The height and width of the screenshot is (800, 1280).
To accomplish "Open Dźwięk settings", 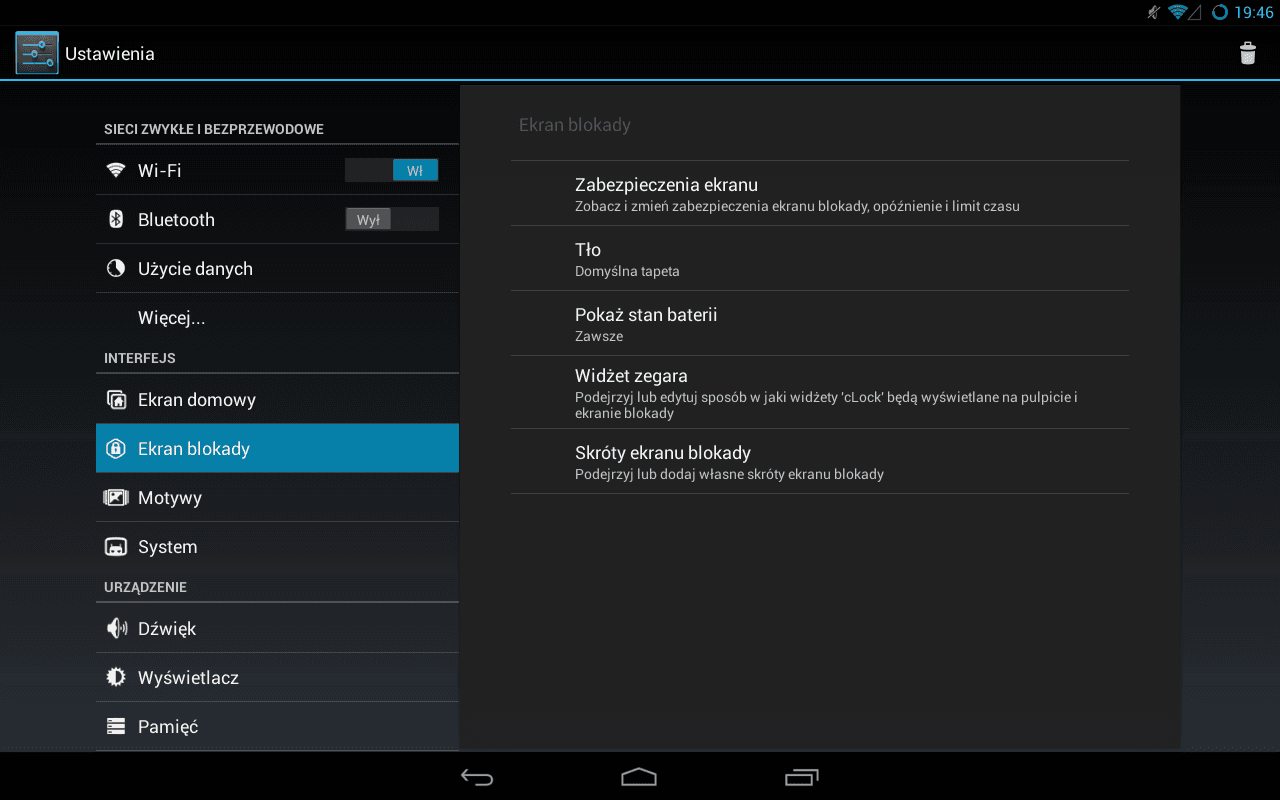I will (x=277, y=628).
